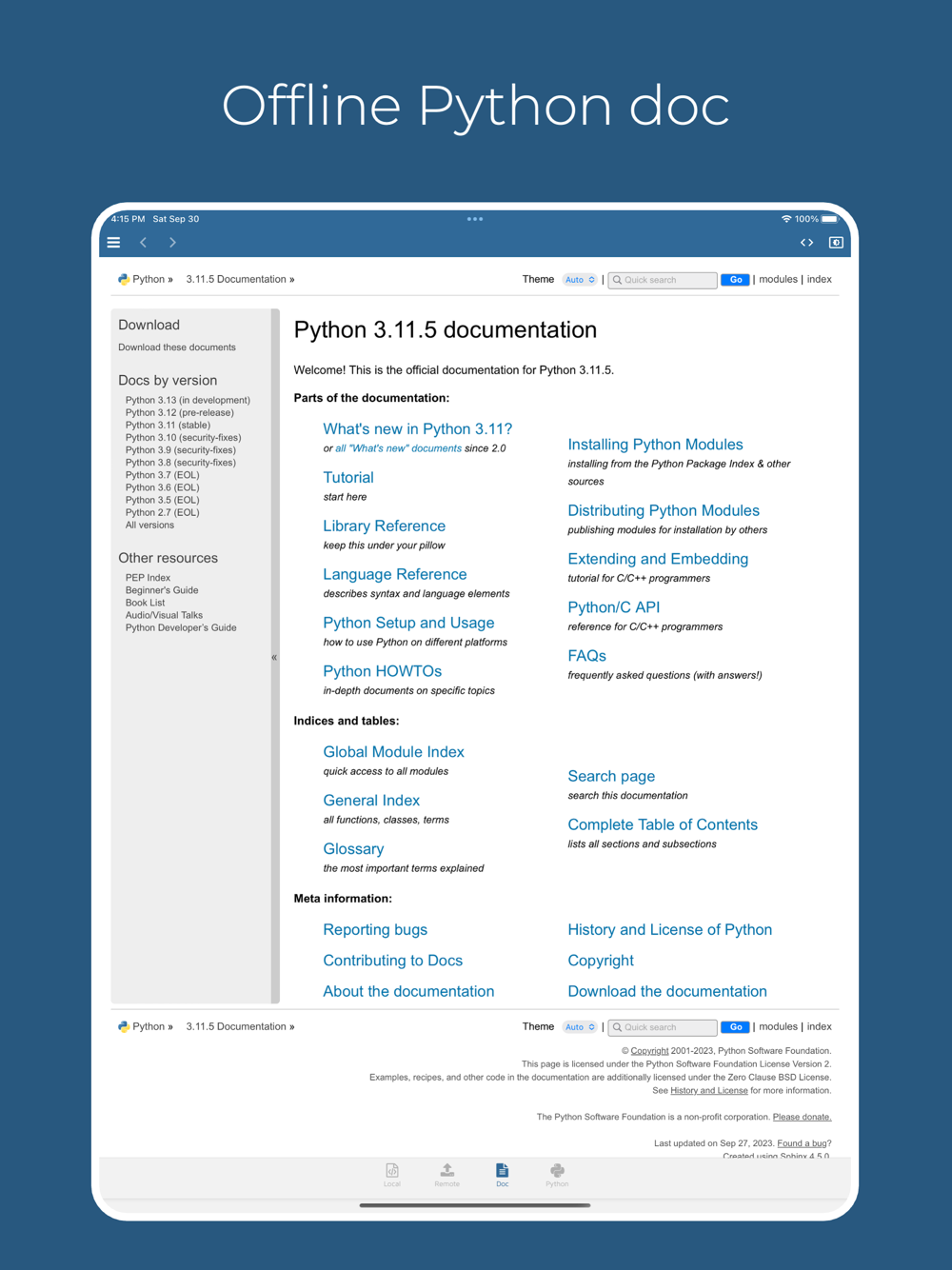Open the top index link

pyautogui.click(x=819, y=279)
